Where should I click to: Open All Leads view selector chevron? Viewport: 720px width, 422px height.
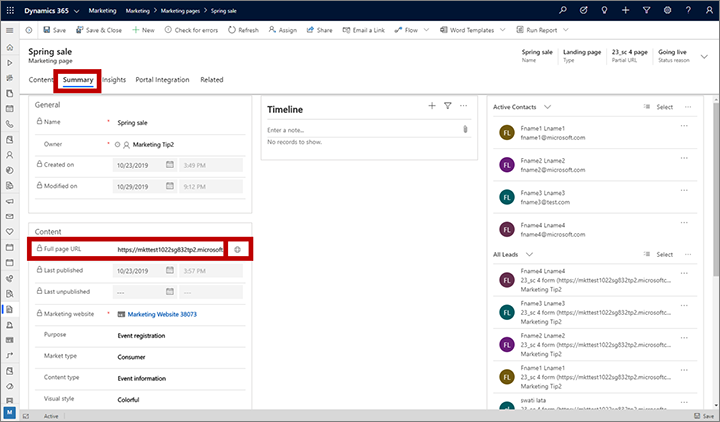(529, 254)
